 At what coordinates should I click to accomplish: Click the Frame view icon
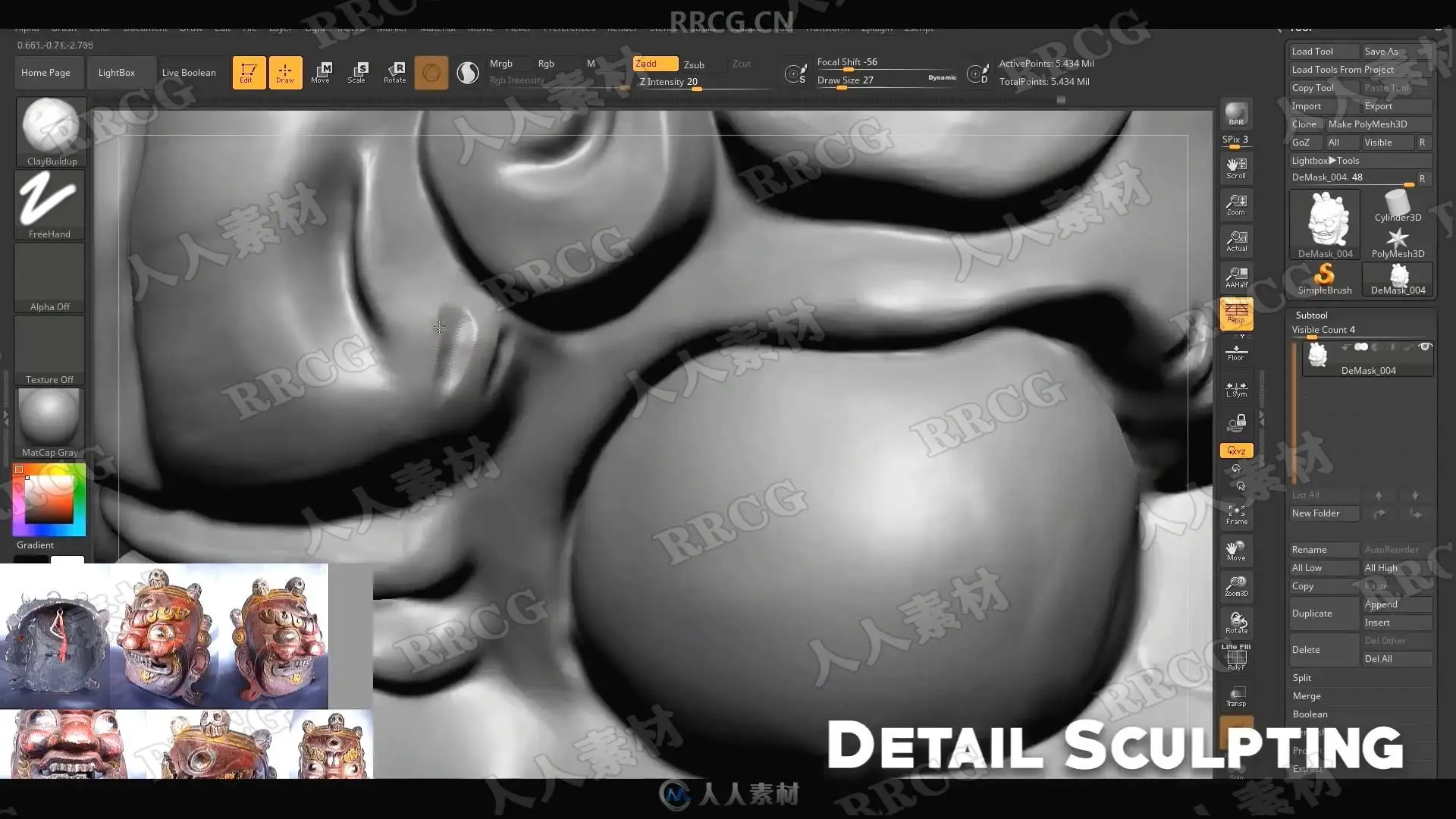click(1236, 515)
